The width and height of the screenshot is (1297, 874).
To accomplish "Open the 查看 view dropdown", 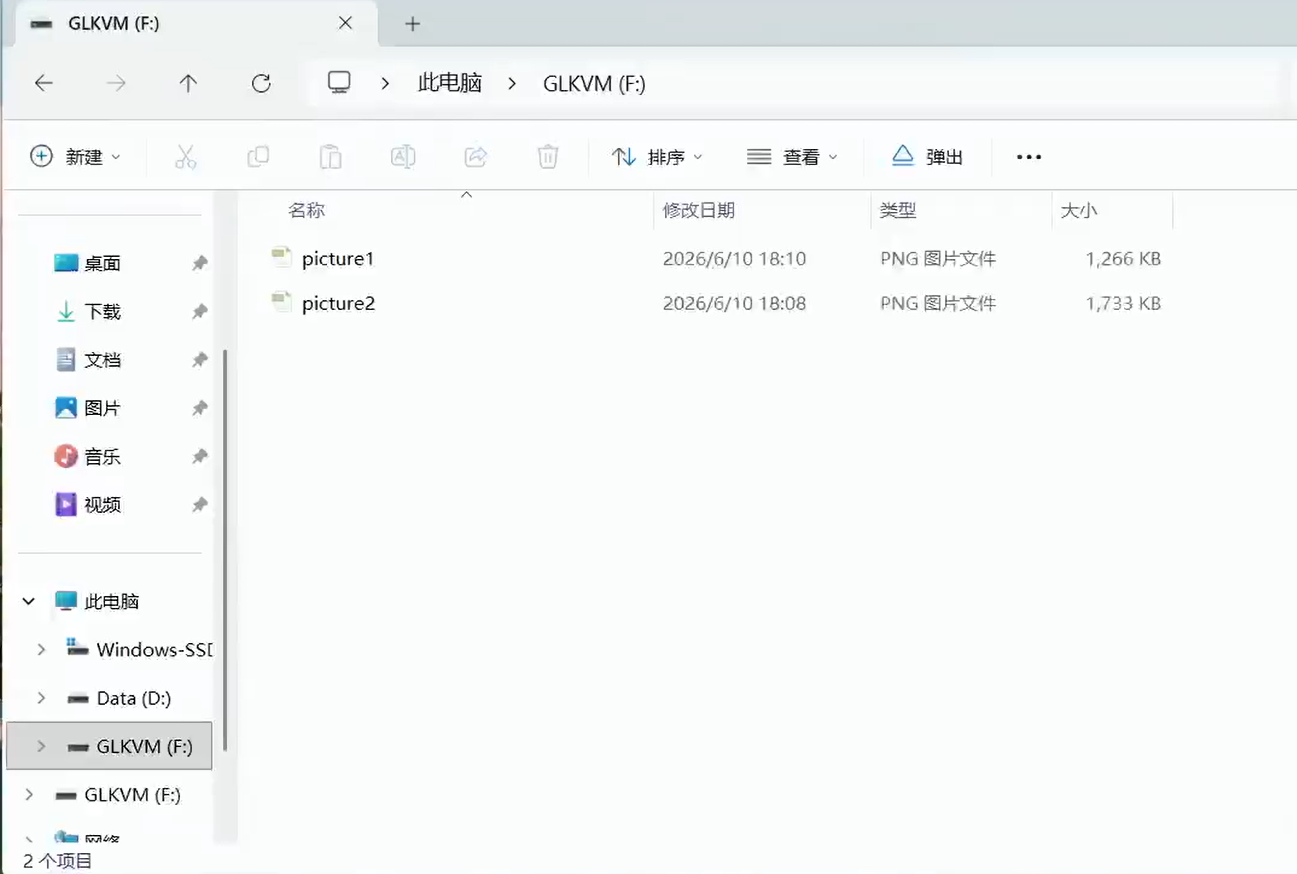I will (793, 157).
